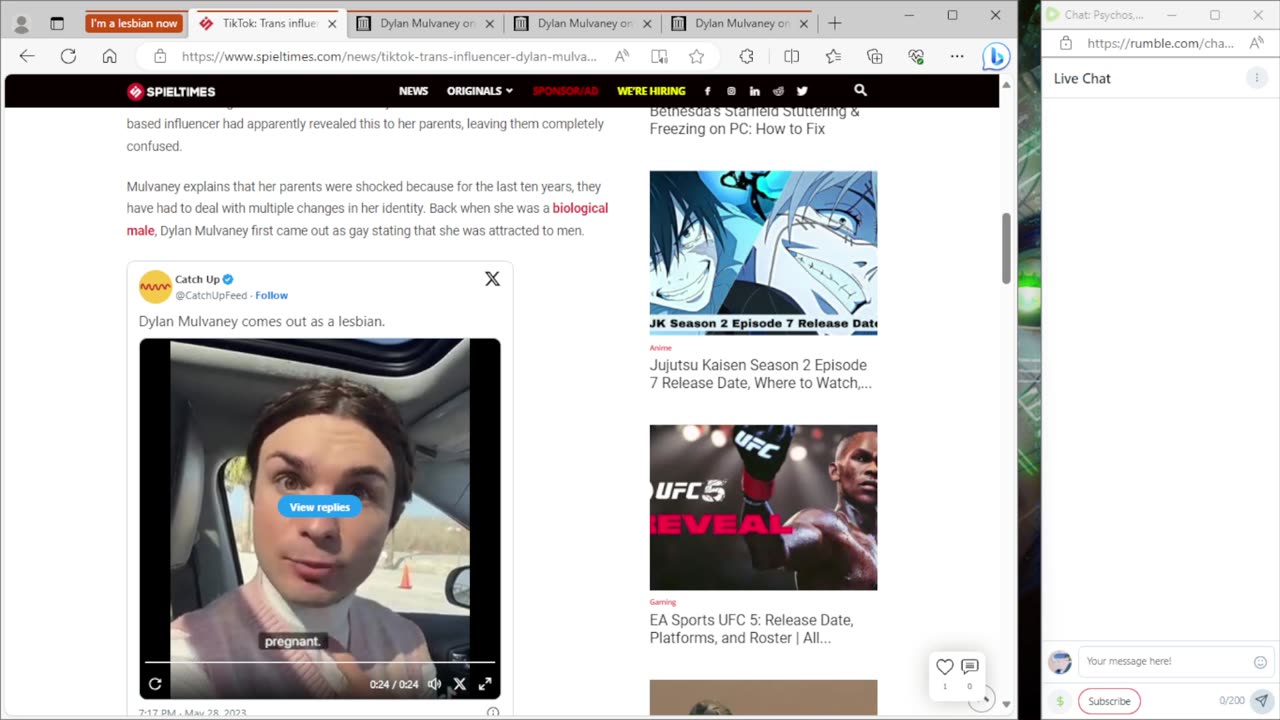
Task: Open SpielTimes Facebook page icon
Action: pos(708,91)
